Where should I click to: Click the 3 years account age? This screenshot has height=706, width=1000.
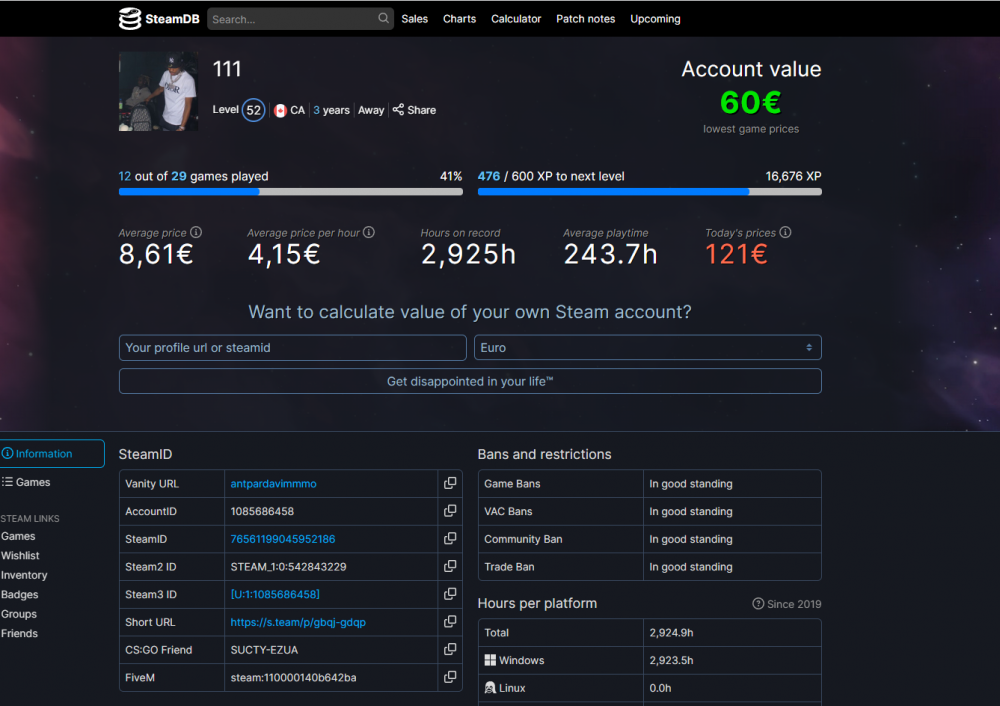click(x=331, y=110)
